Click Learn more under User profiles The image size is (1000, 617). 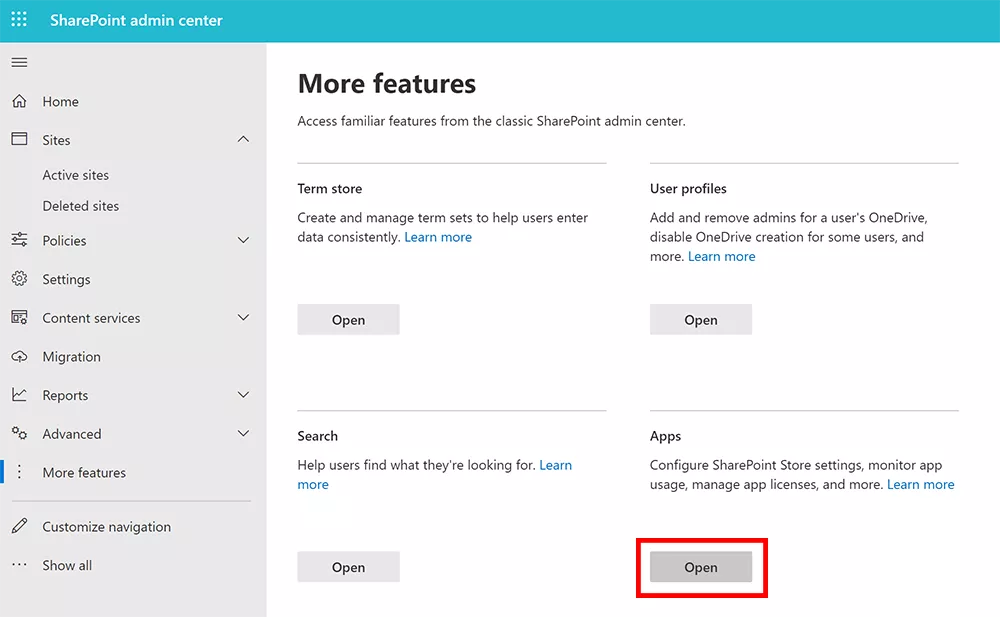[x=721, y=256]
